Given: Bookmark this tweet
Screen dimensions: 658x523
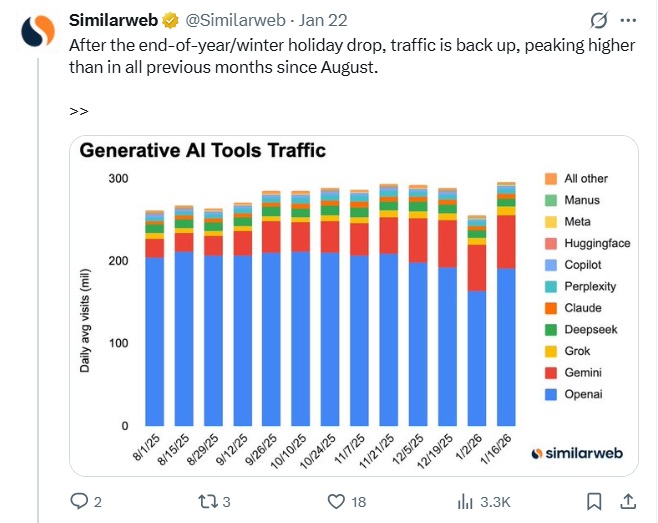Looking at the screenshot, I should pyautogui.click(x=593, y=501).
